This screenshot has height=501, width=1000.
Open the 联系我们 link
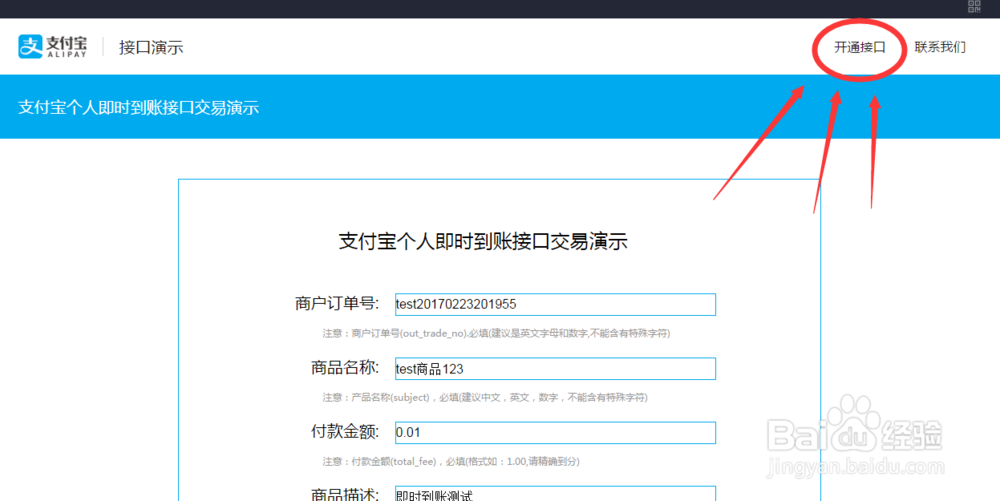click(940, 47)
